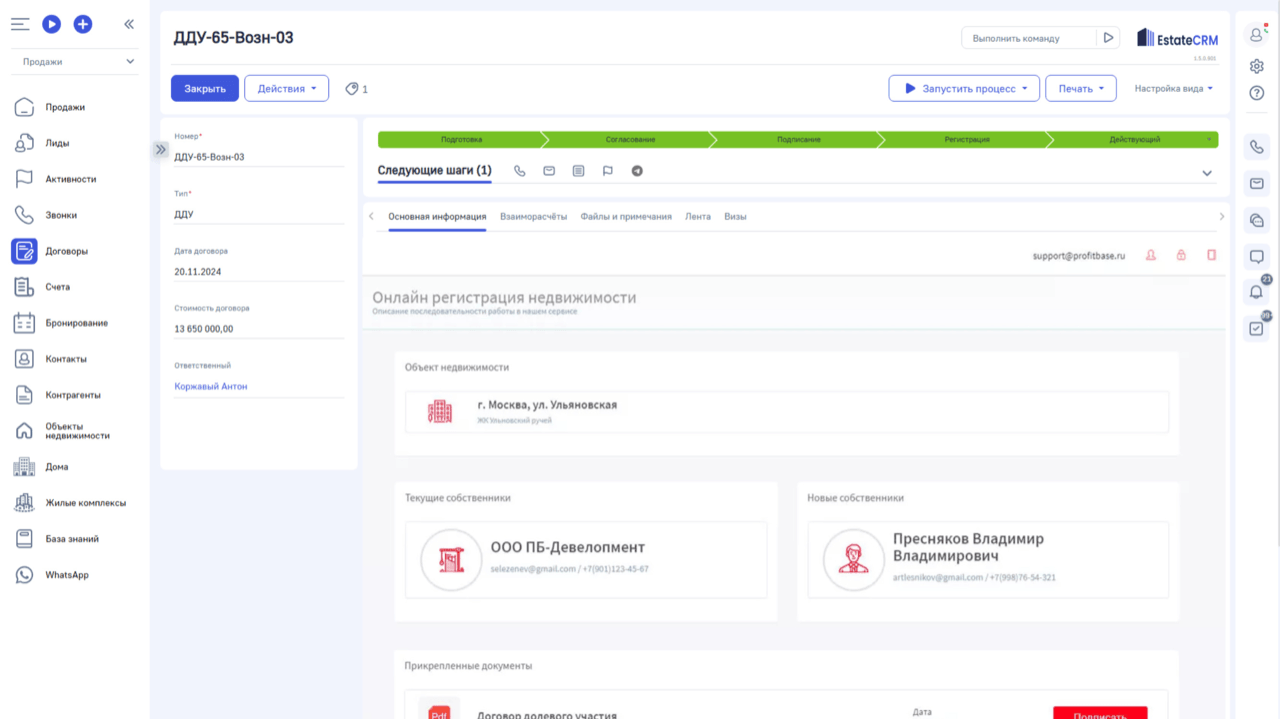Switch to Взаиморасчёты tab

pyautogui.click(x=533, y=216)
